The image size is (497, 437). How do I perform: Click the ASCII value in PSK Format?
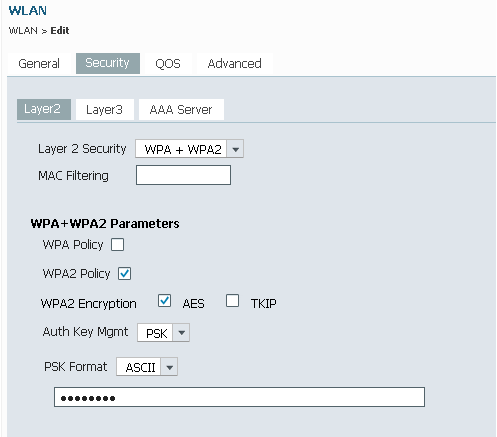(x=139, y=367)
